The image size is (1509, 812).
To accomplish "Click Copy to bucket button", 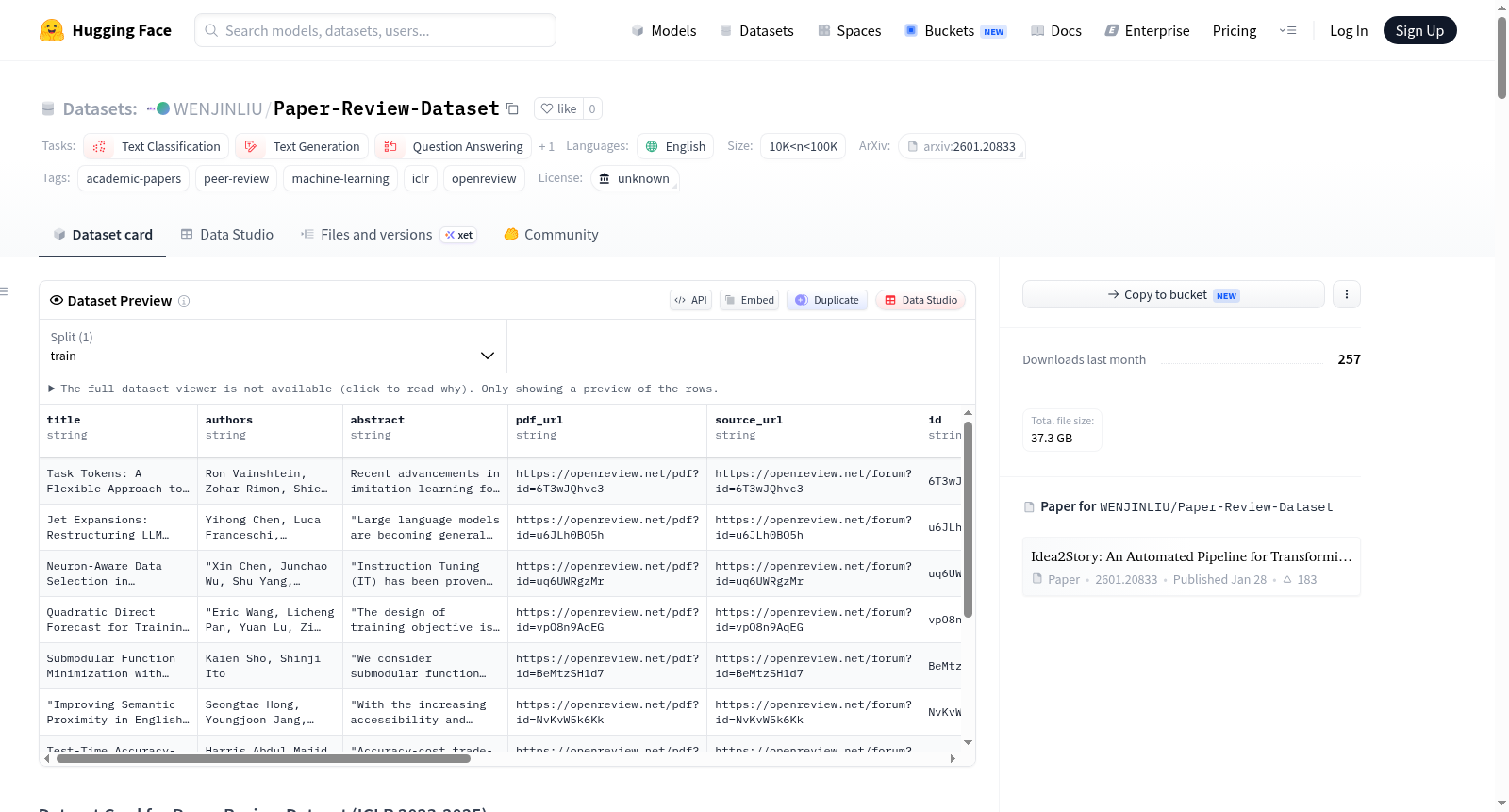I will [1173, 294].
